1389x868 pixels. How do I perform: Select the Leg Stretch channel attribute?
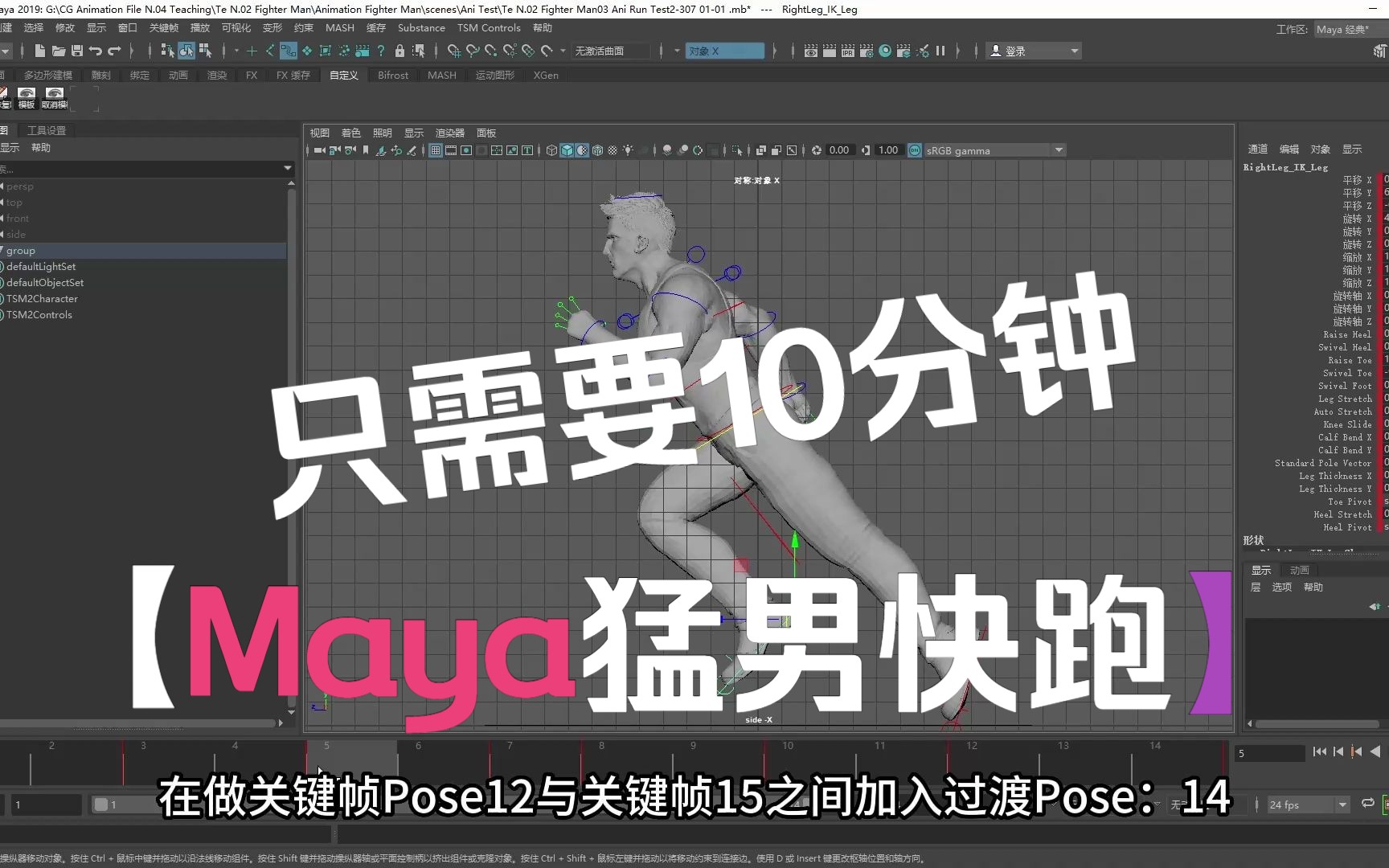click(x=1345, y=399)
